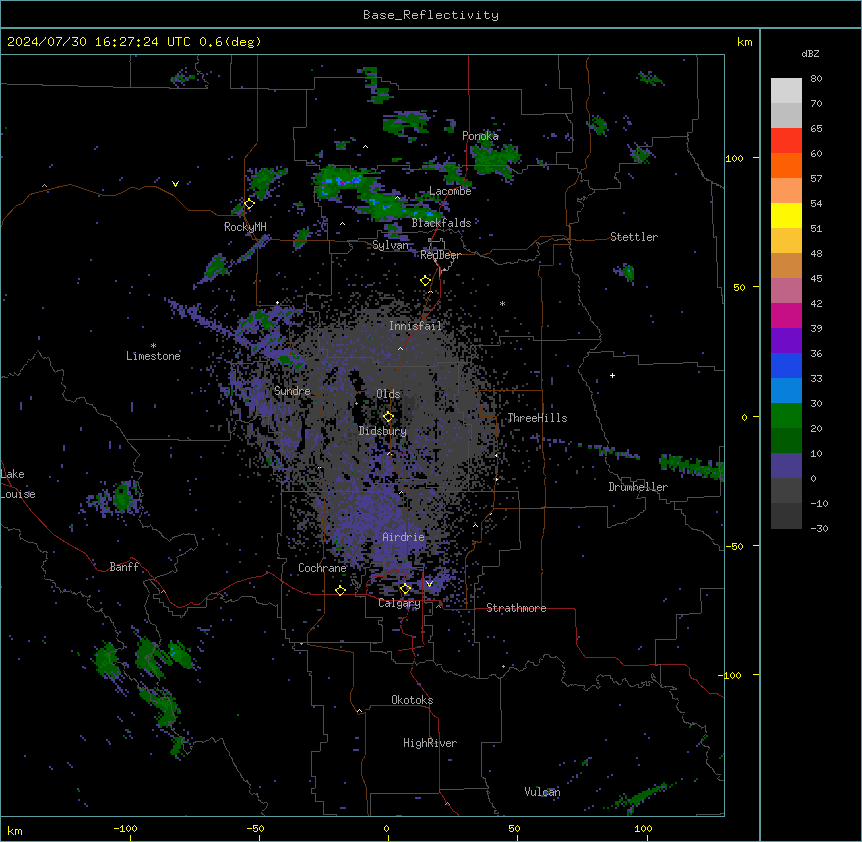Click the white caret marker just below Innisfail
The width and height of the screenshot is (862, 842).
tap(400, 348)
